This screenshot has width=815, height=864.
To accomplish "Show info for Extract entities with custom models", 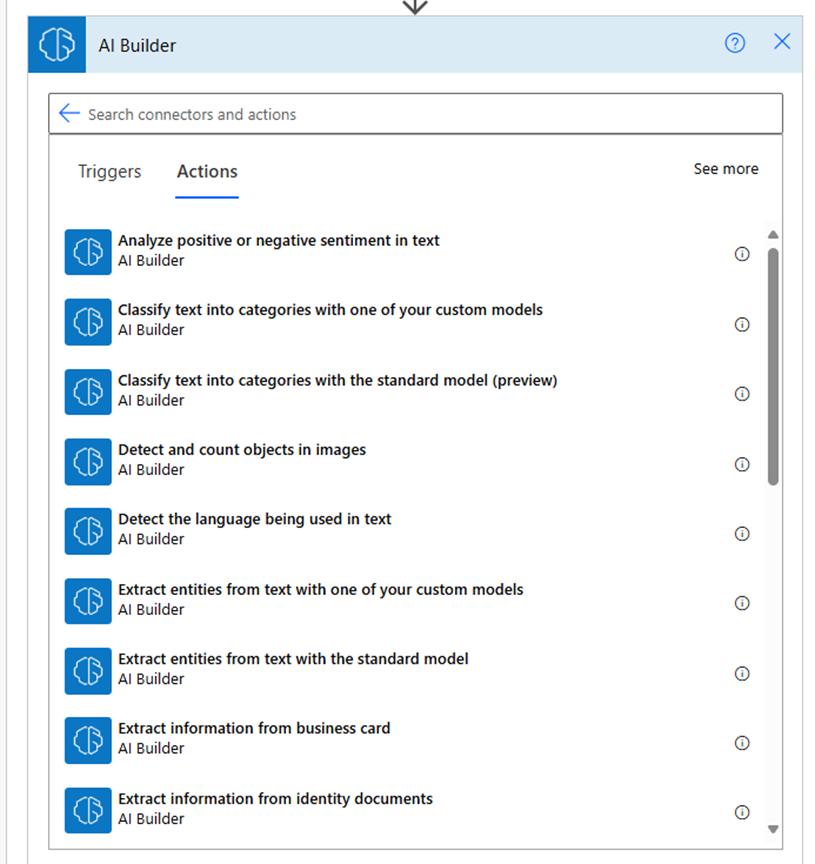I will point(742,603).
